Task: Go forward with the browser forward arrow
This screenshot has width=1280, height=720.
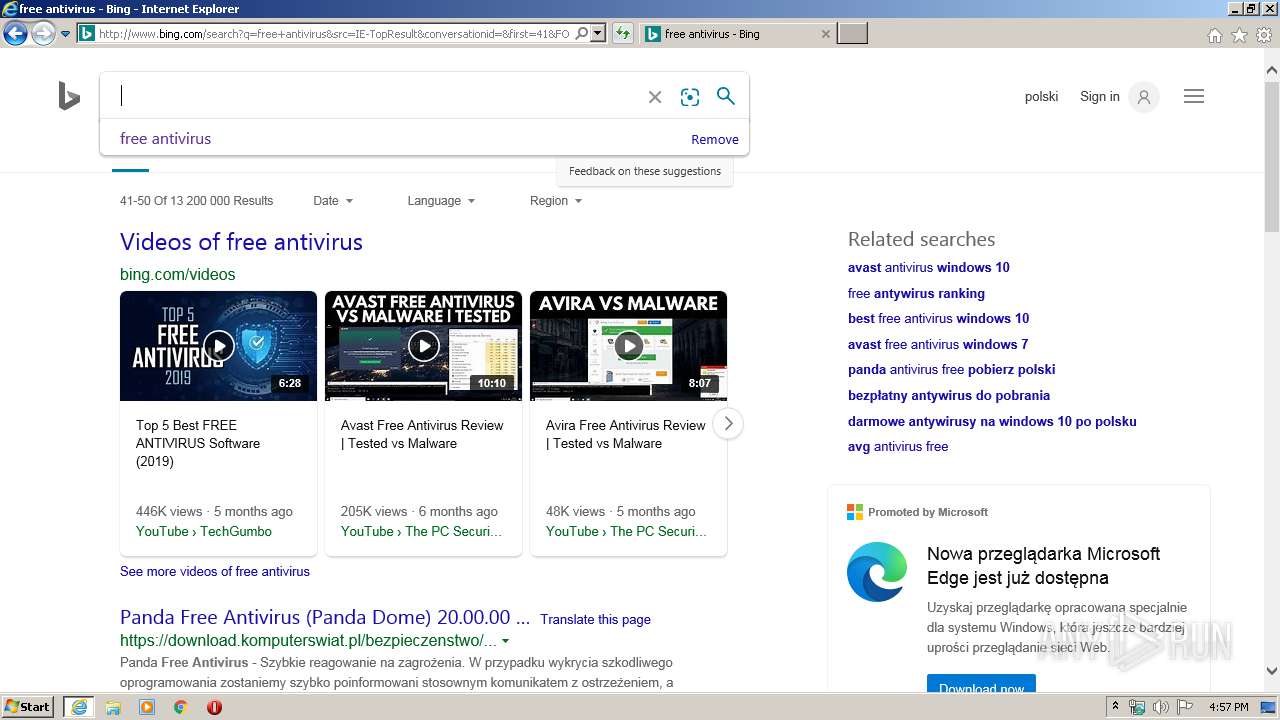Action: pyautogui.click(x=42, y=34)
